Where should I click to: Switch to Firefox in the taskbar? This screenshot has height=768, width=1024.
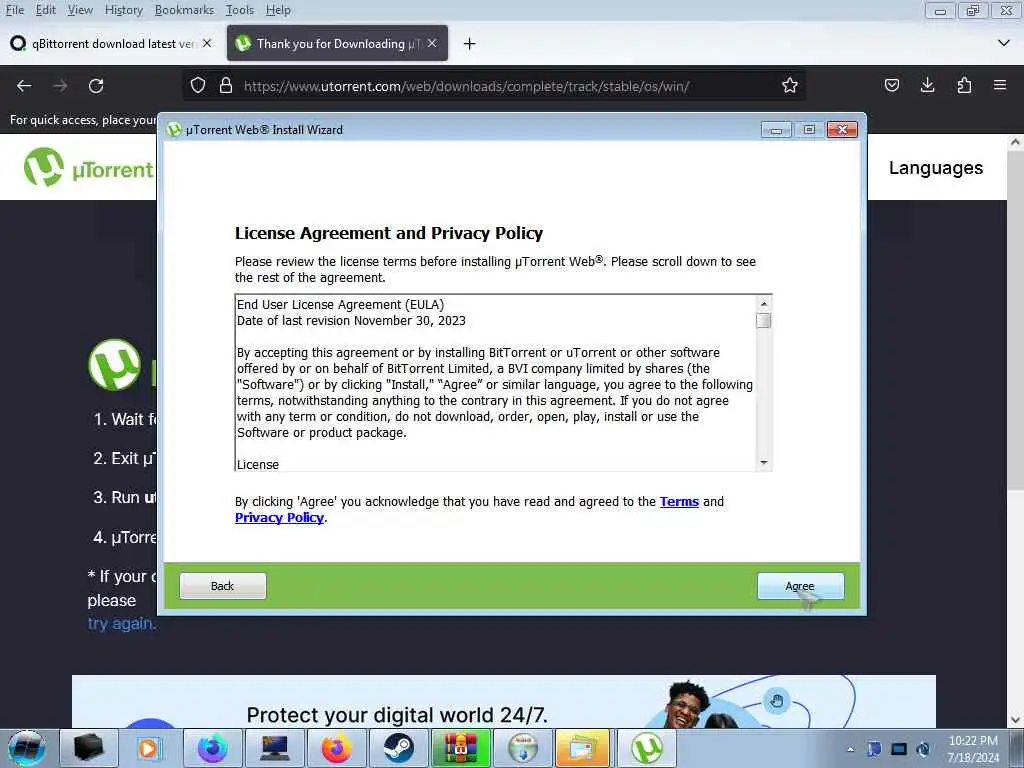(x=336, y=748)
